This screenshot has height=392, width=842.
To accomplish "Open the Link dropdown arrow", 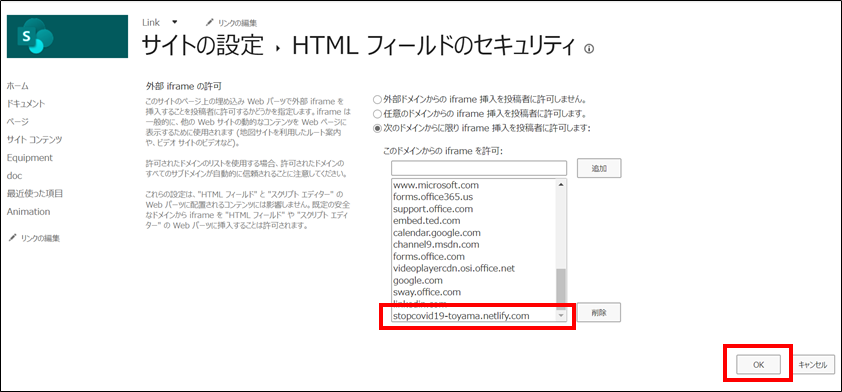I will tap(175, 22).
